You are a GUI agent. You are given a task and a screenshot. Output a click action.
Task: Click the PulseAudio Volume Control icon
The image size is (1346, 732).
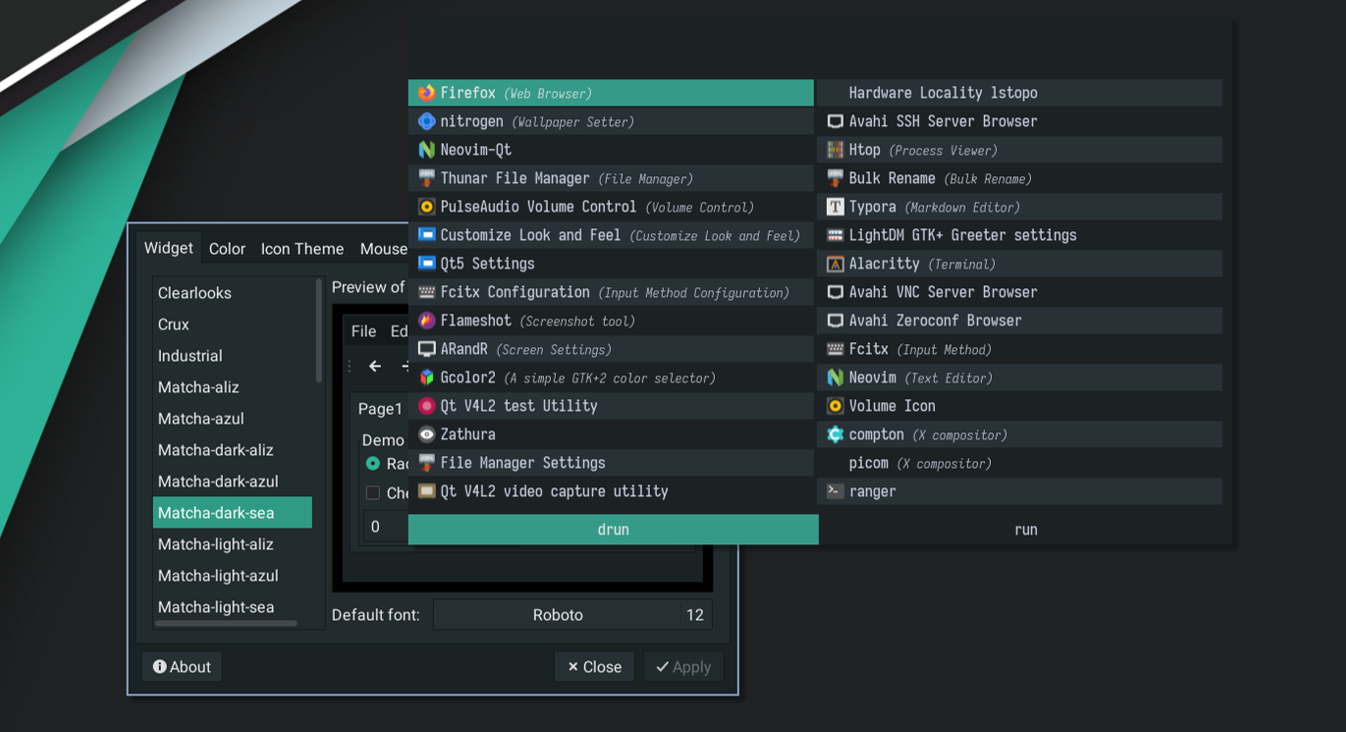coord(427,207)
